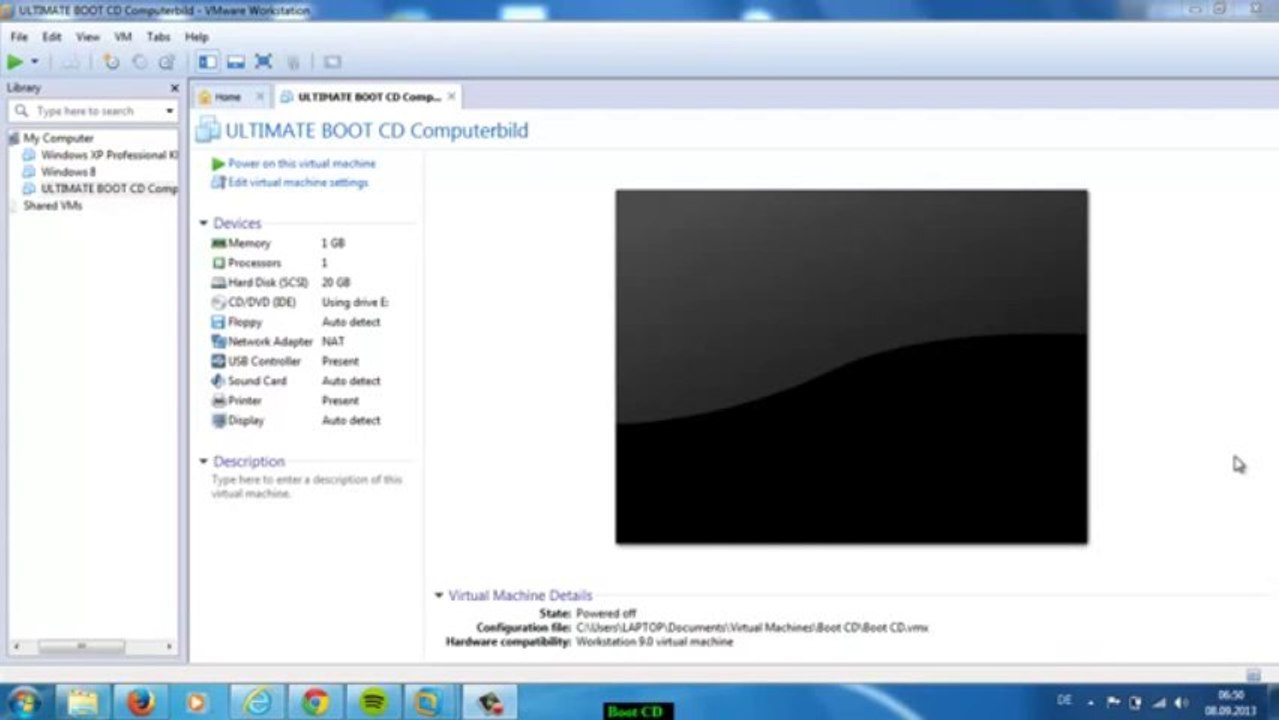1279x720 pixels.
Task: Take a snapshot of this virtual machine
Action: tap(111, 62)
